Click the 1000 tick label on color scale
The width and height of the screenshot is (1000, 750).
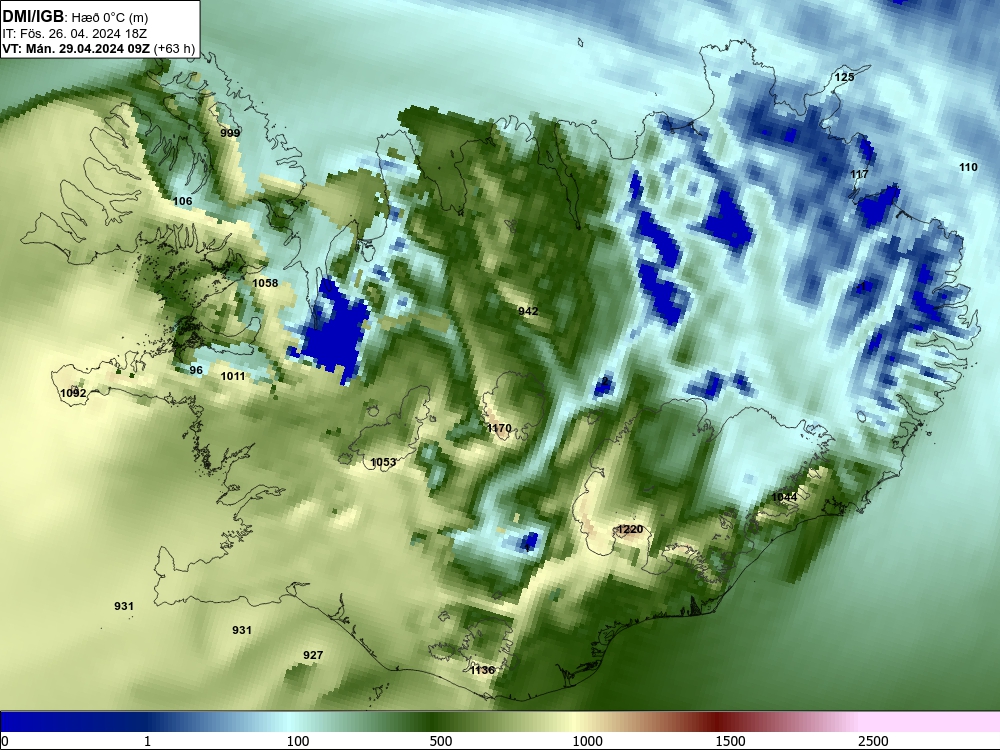[587, 740]
